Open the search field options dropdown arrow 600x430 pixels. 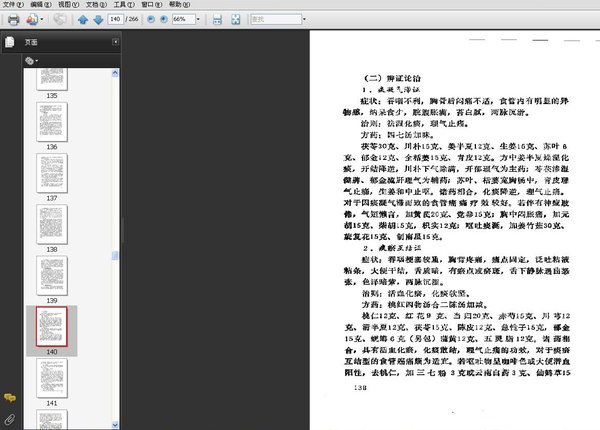(305, 19)
